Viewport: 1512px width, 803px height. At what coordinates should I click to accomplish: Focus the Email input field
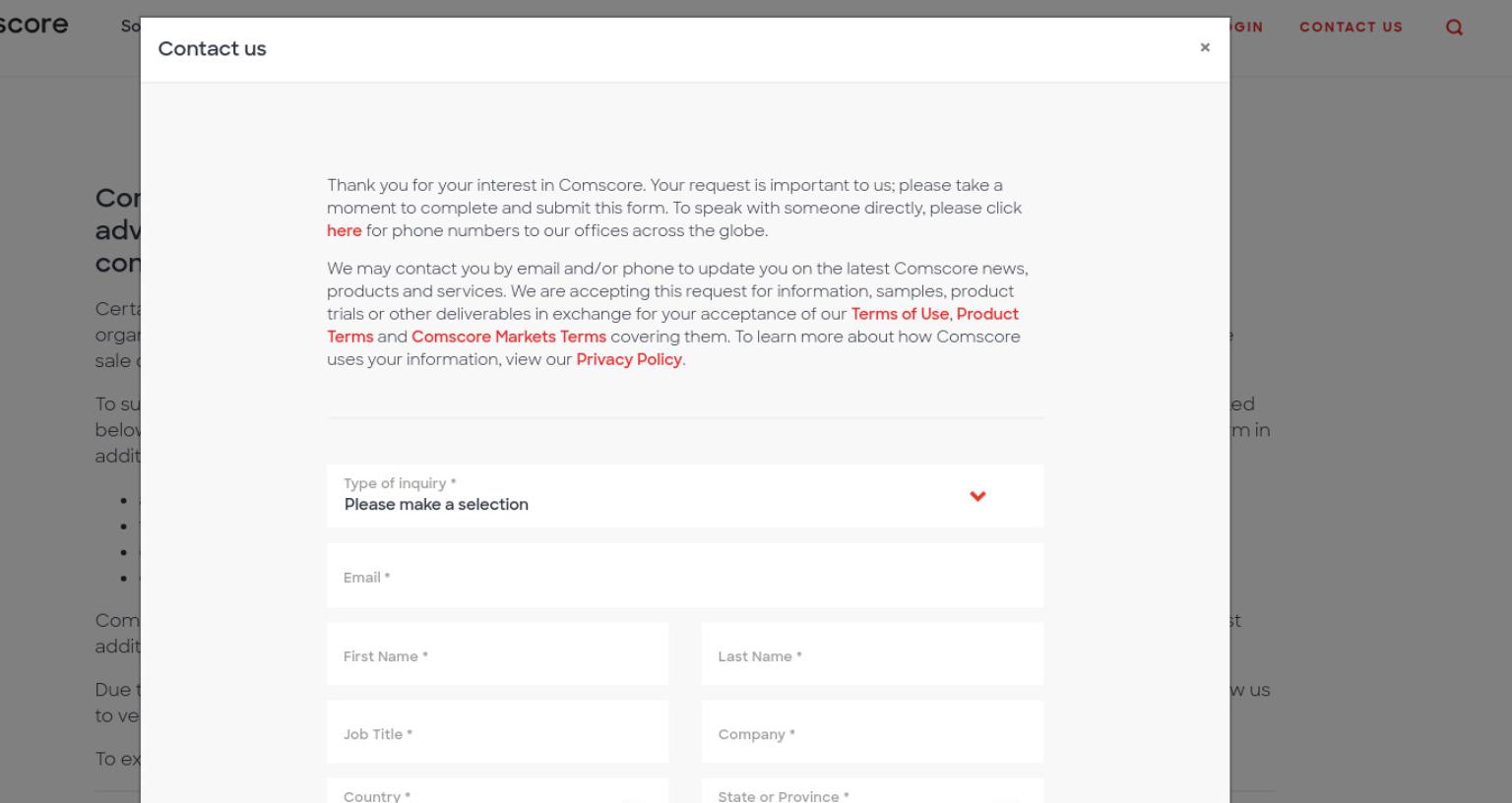[685, 576]
